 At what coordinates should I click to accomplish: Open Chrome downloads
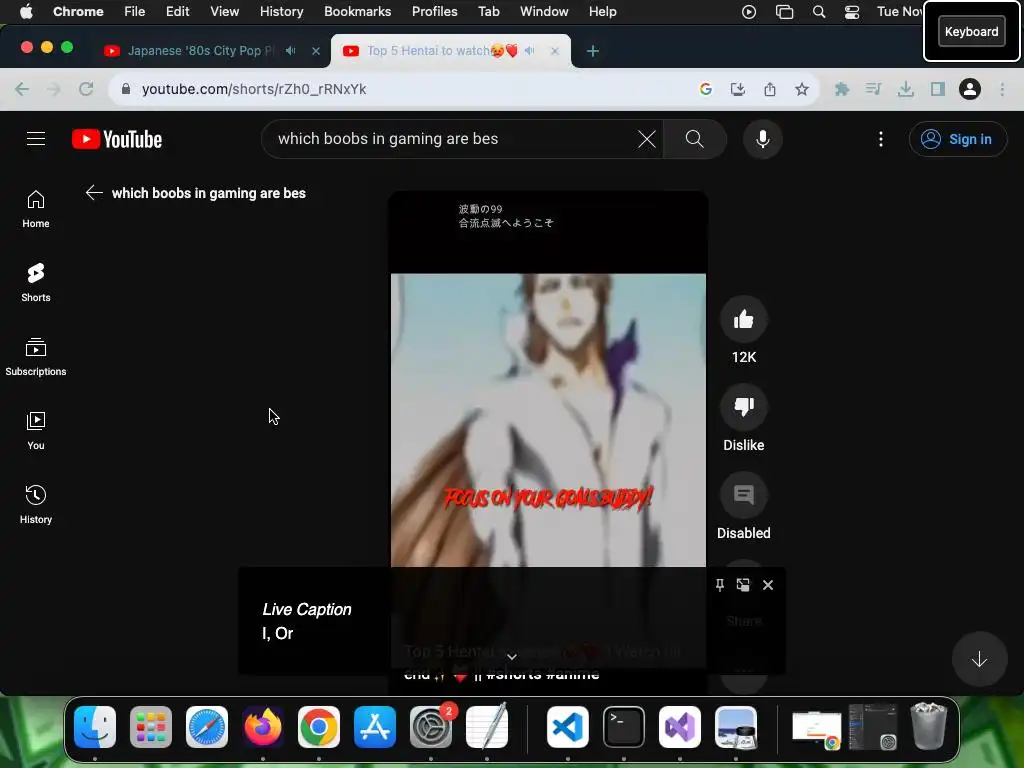tap(905, 89)
